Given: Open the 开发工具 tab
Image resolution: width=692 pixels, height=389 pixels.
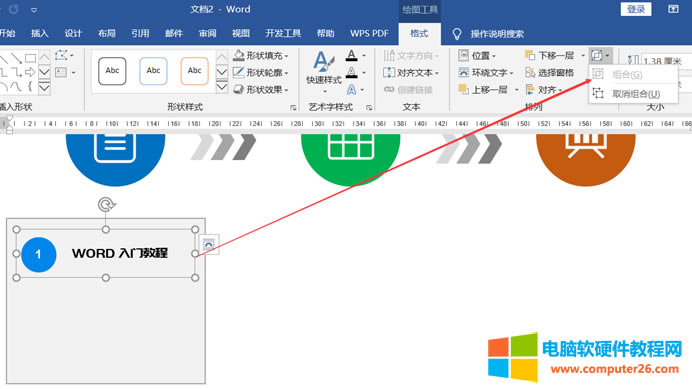Looking at the screenshot, I should pos(283,34).
